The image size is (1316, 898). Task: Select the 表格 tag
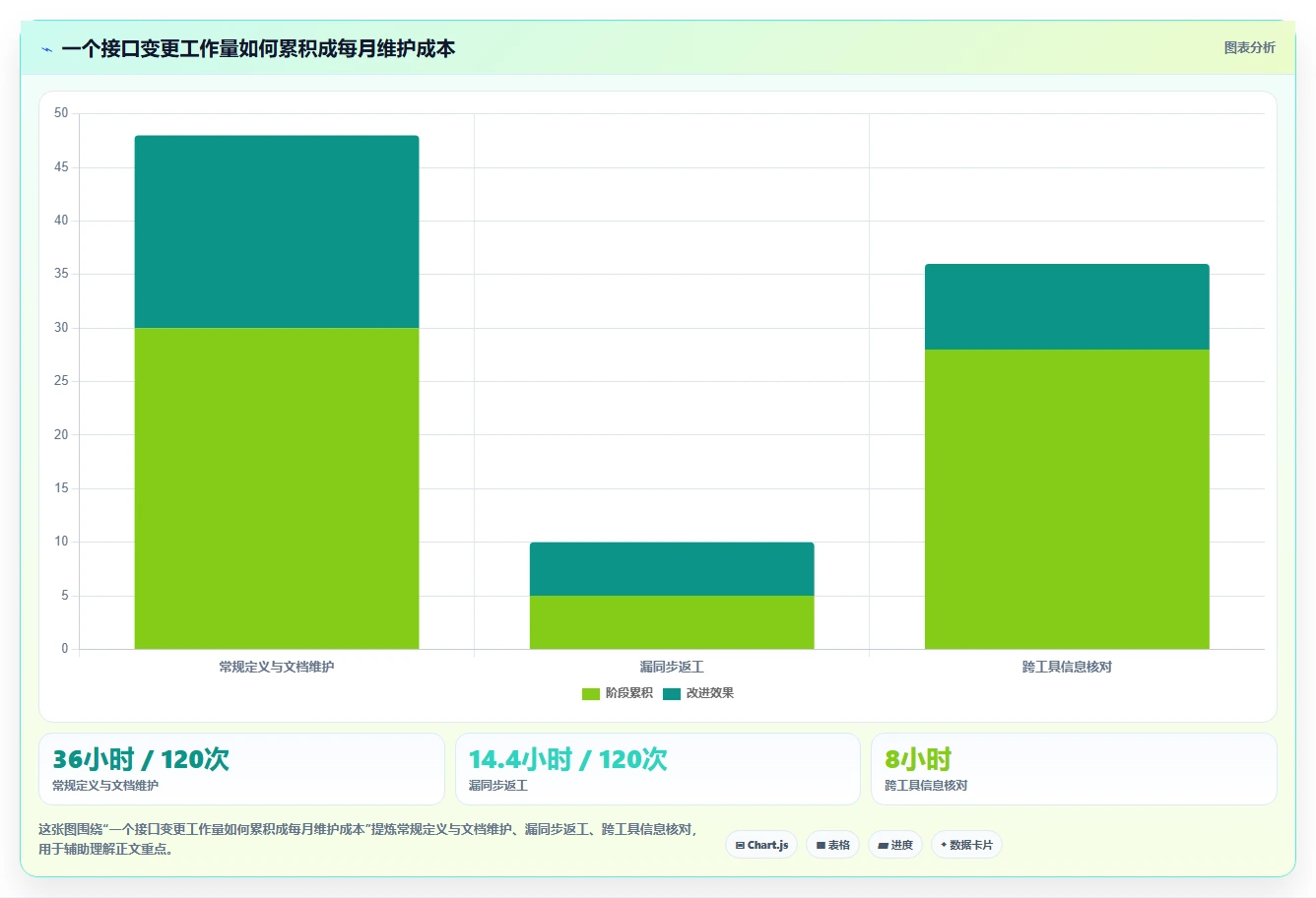(x=832, y=845)
